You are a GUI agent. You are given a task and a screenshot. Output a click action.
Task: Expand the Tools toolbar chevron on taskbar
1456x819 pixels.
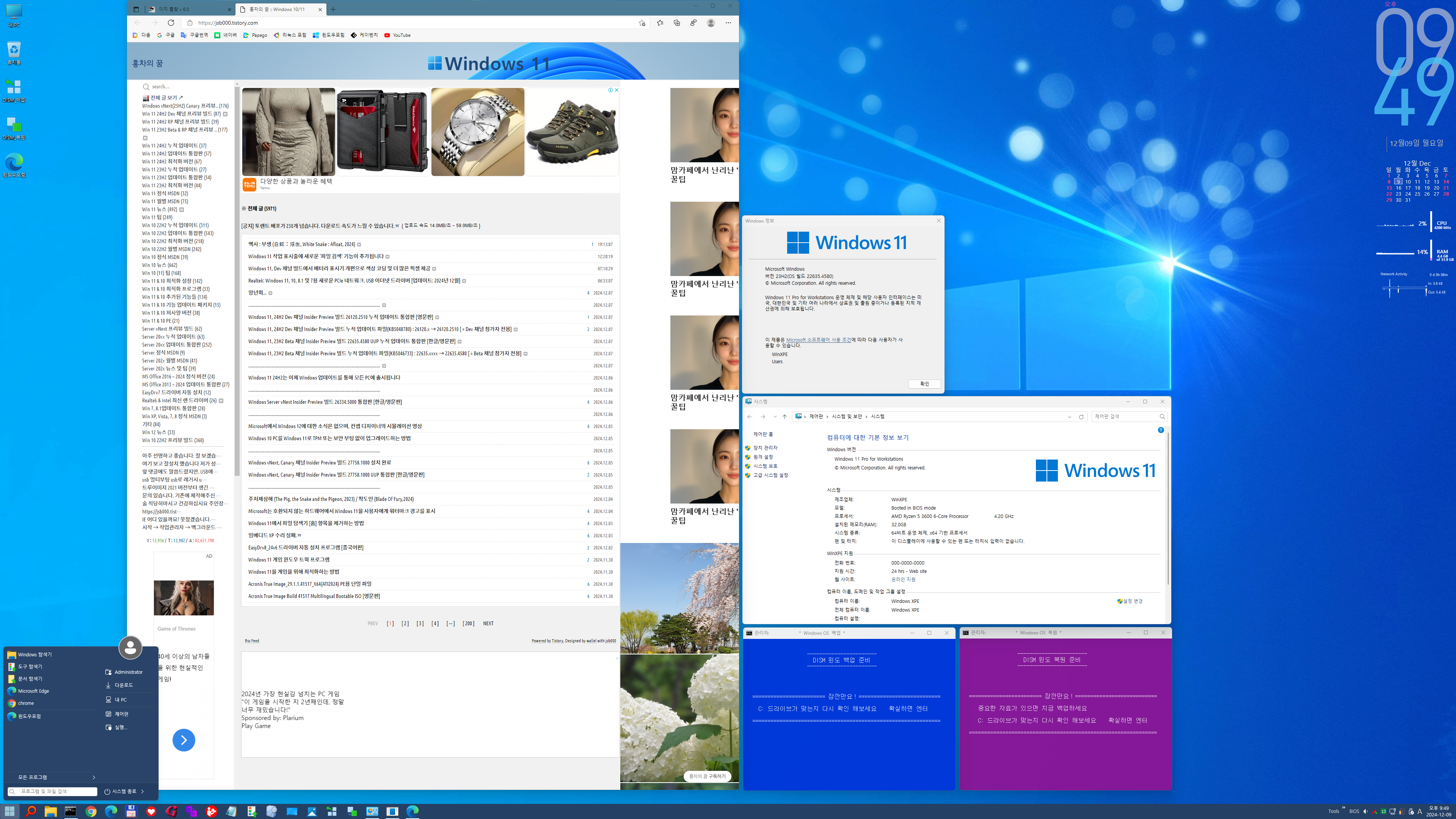coord(1343,808)
